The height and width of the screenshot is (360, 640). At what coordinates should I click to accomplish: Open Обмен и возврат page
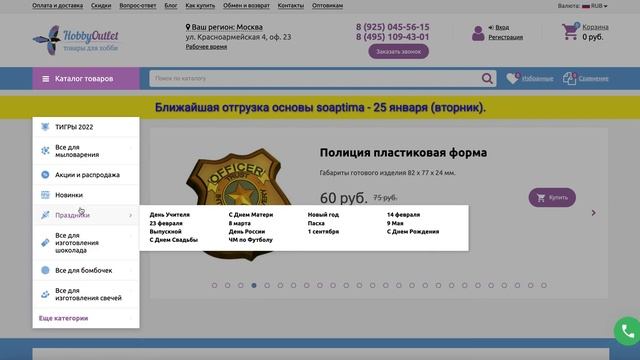(246, 6)
